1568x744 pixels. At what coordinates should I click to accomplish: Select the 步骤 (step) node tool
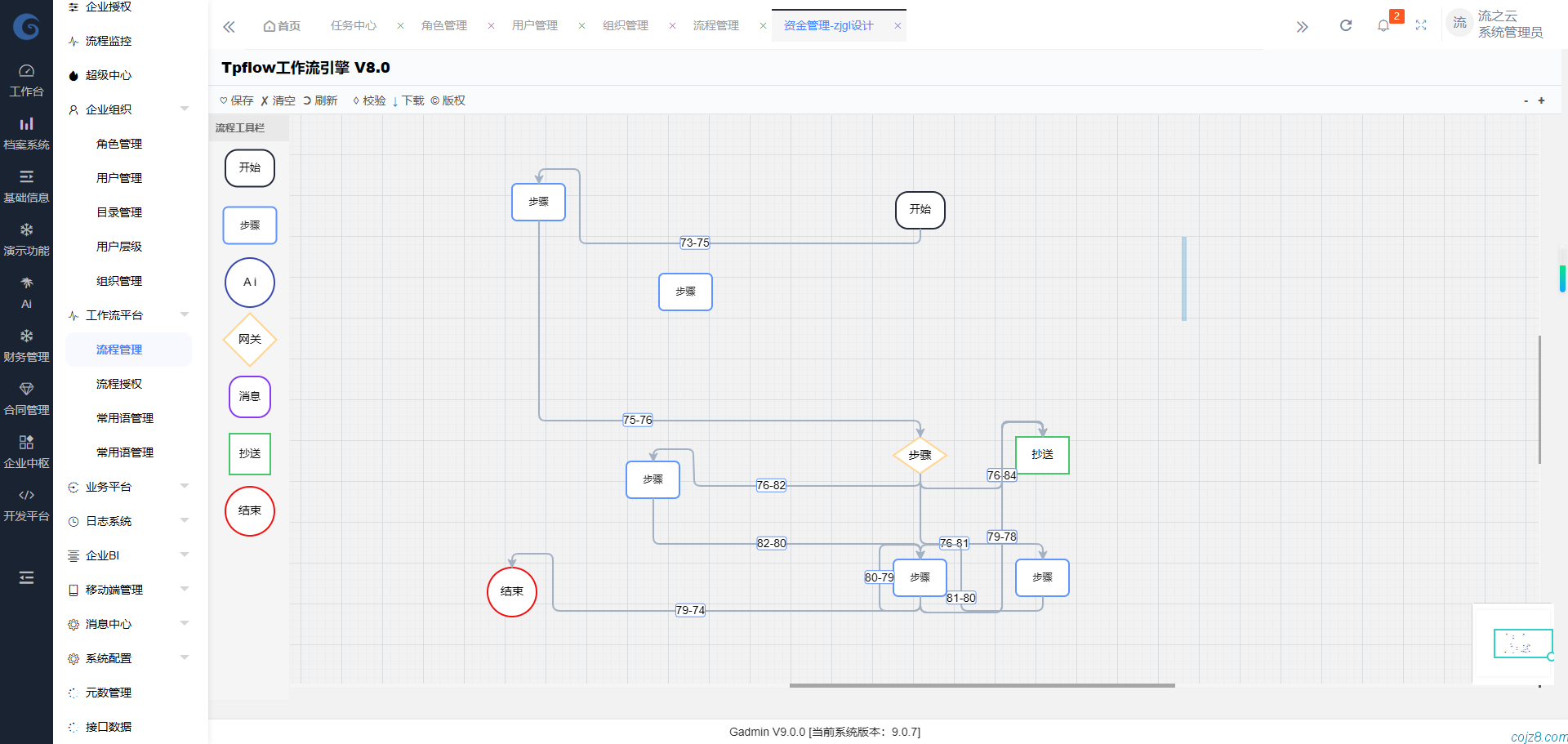(249, 225)
